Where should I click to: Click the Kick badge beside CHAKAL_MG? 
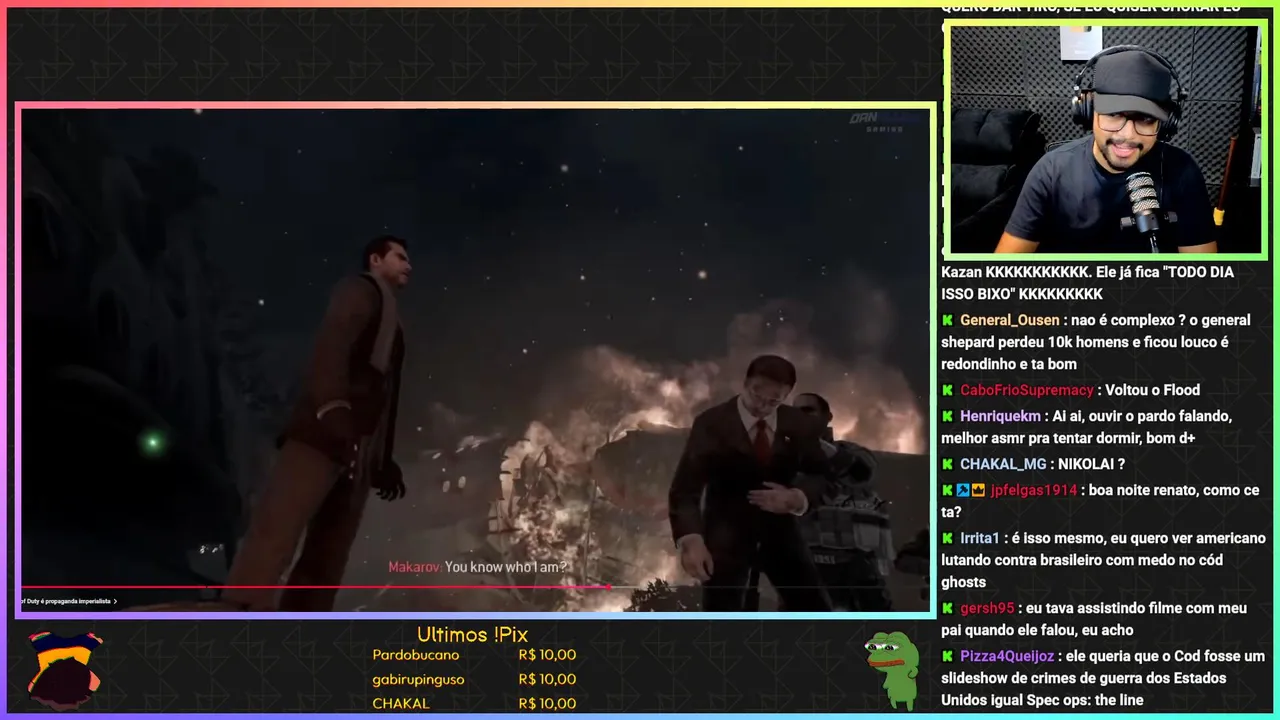[x=947, y=465]
